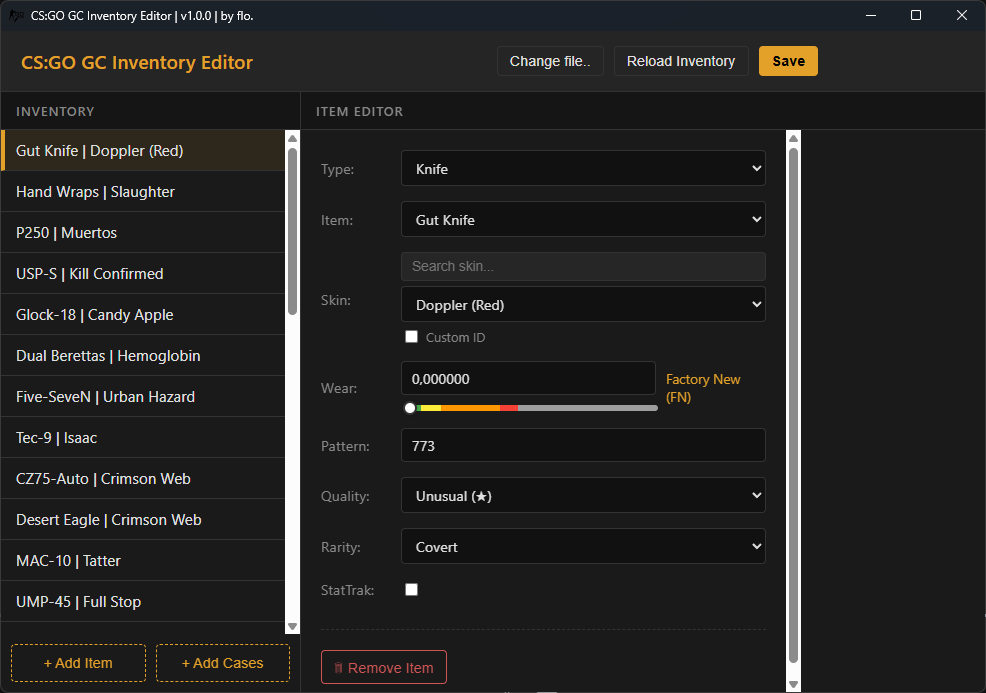Open the Type dropdown
This screenshot has height=693, width=986.
point(583,168)
